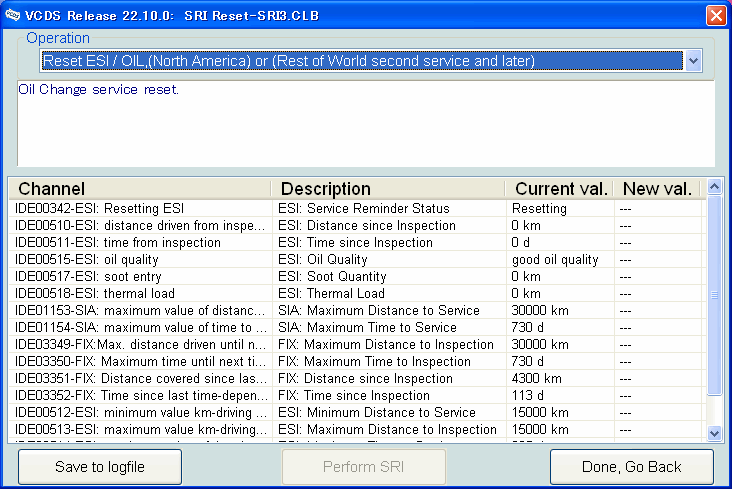
Task: Click the channel list scrollbar thumb
Action: tap(714, 295)
